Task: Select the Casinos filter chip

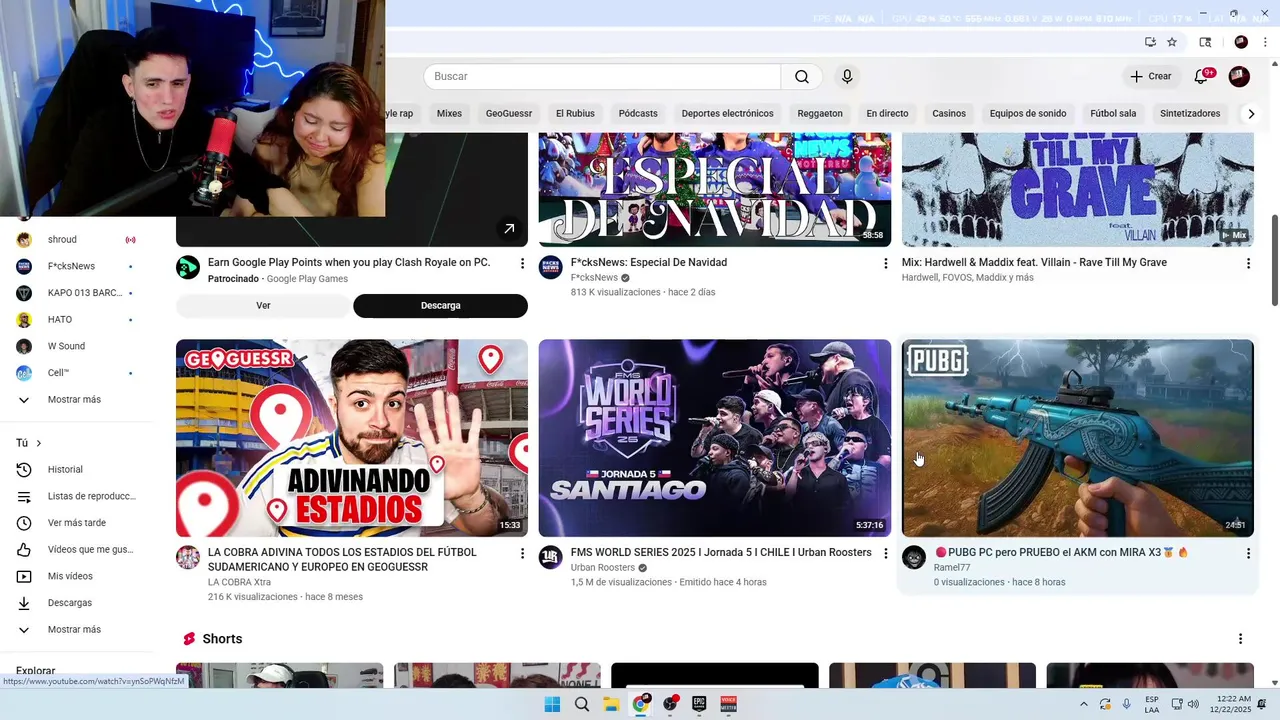Action: (949, 114)
